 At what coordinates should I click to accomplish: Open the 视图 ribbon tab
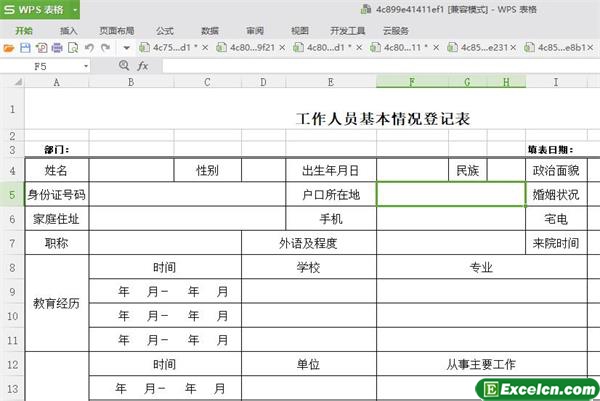point(300,31)
